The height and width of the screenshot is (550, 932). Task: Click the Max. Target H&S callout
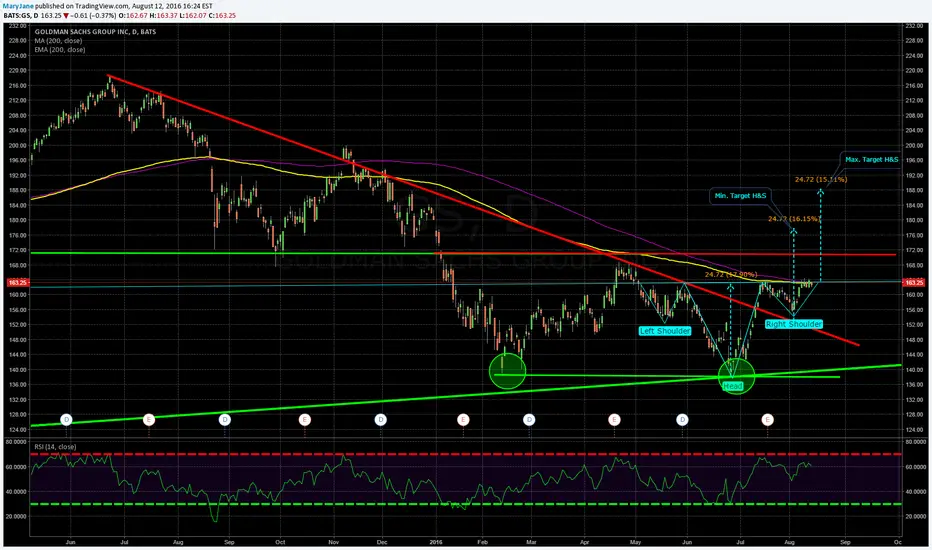pyautogui.click(x=871, y=159)
